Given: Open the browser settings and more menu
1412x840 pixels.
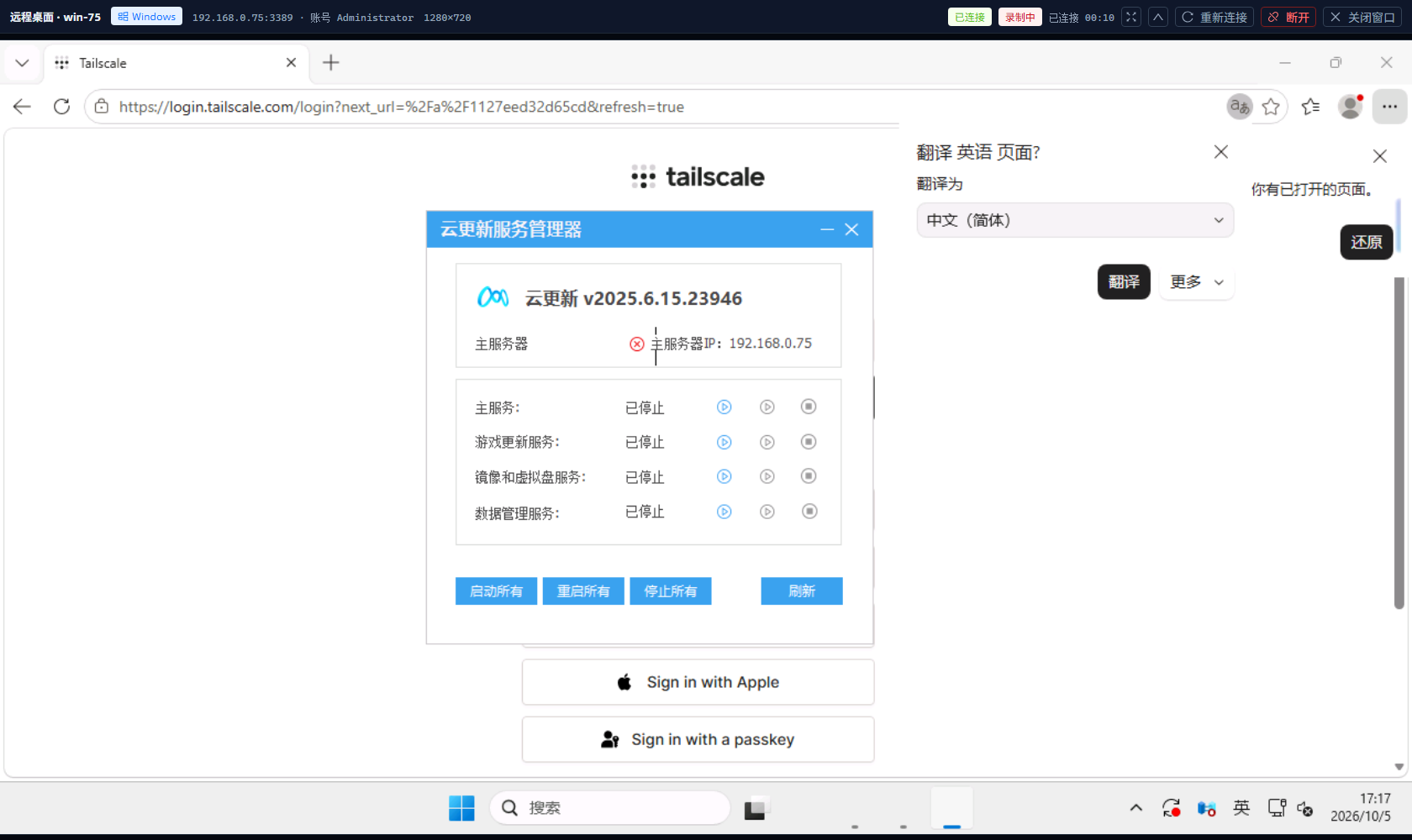Looking at the screenshot, I should click(x=1390, y=107).
